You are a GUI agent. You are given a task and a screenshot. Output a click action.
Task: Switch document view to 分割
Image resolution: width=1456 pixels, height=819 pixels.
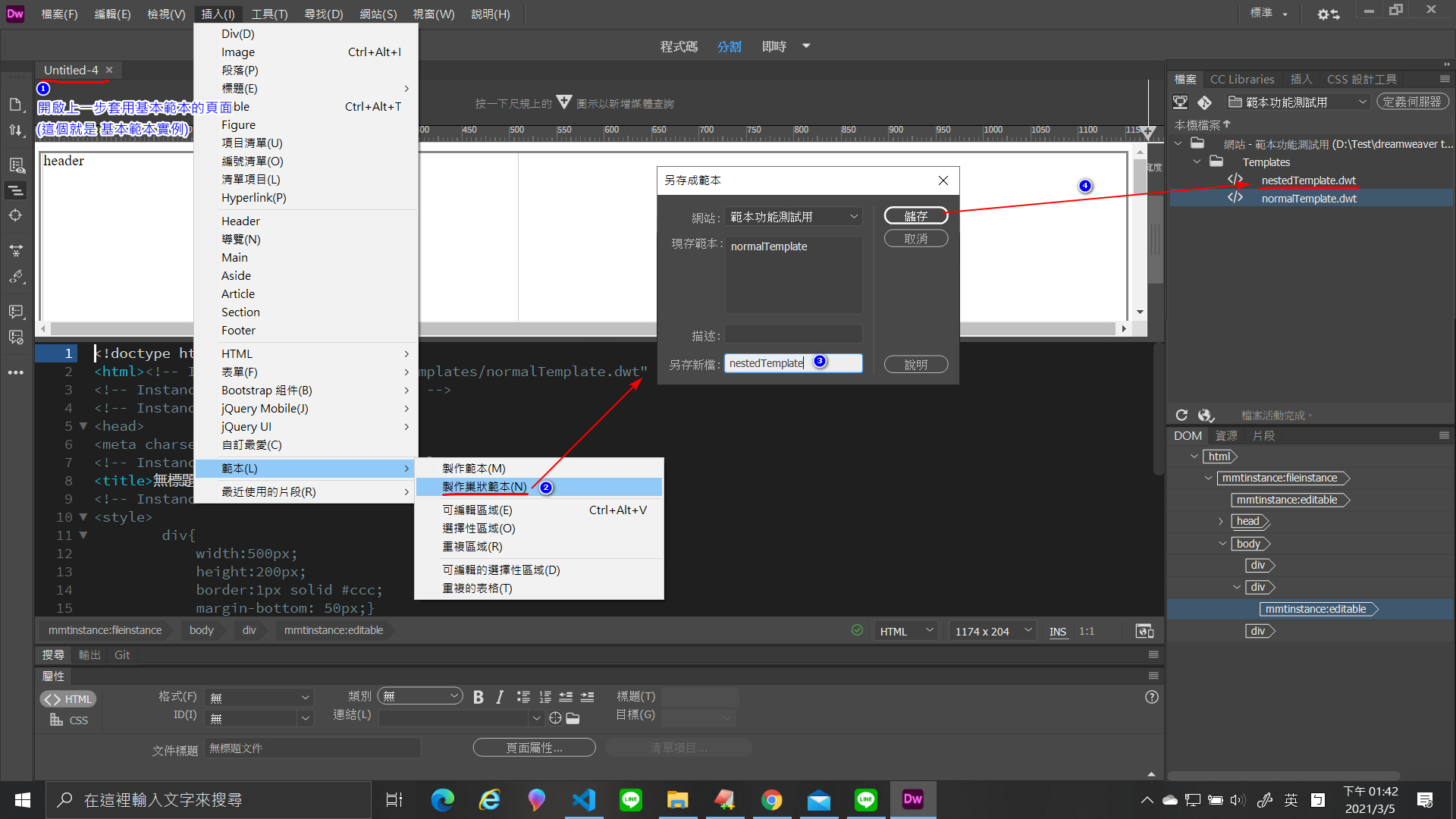(x=729, y=46)
